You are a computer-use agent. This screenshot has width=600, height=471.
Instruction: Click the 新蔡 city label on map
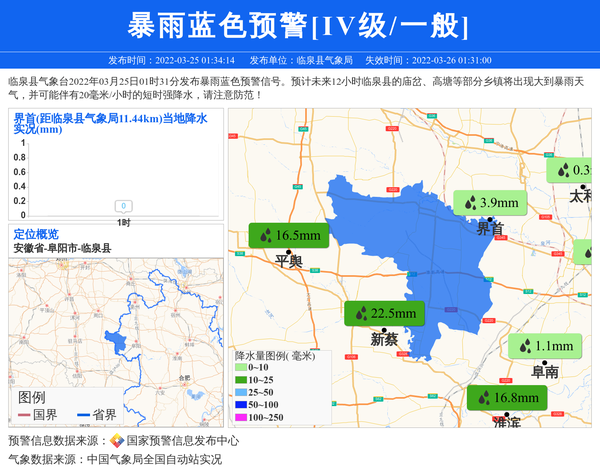(x=384, y=340)
